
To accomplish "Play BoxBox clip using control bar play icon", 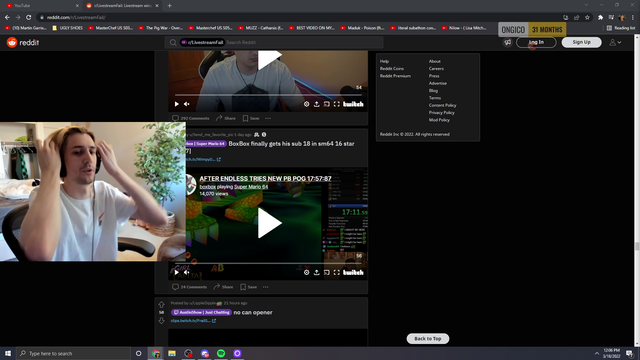I will 177,272.
